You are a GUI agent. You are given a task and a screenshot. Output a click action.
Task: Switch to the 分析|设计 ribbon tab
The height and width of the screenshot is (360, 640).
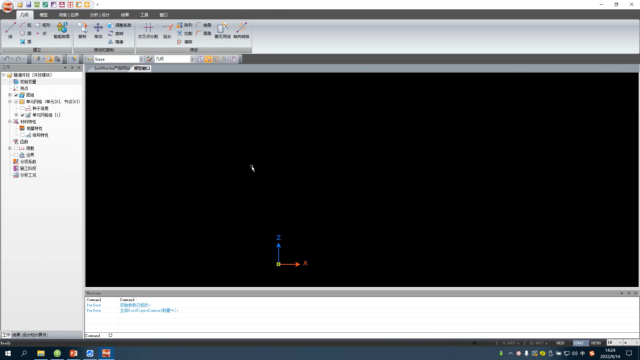[100, 15]
